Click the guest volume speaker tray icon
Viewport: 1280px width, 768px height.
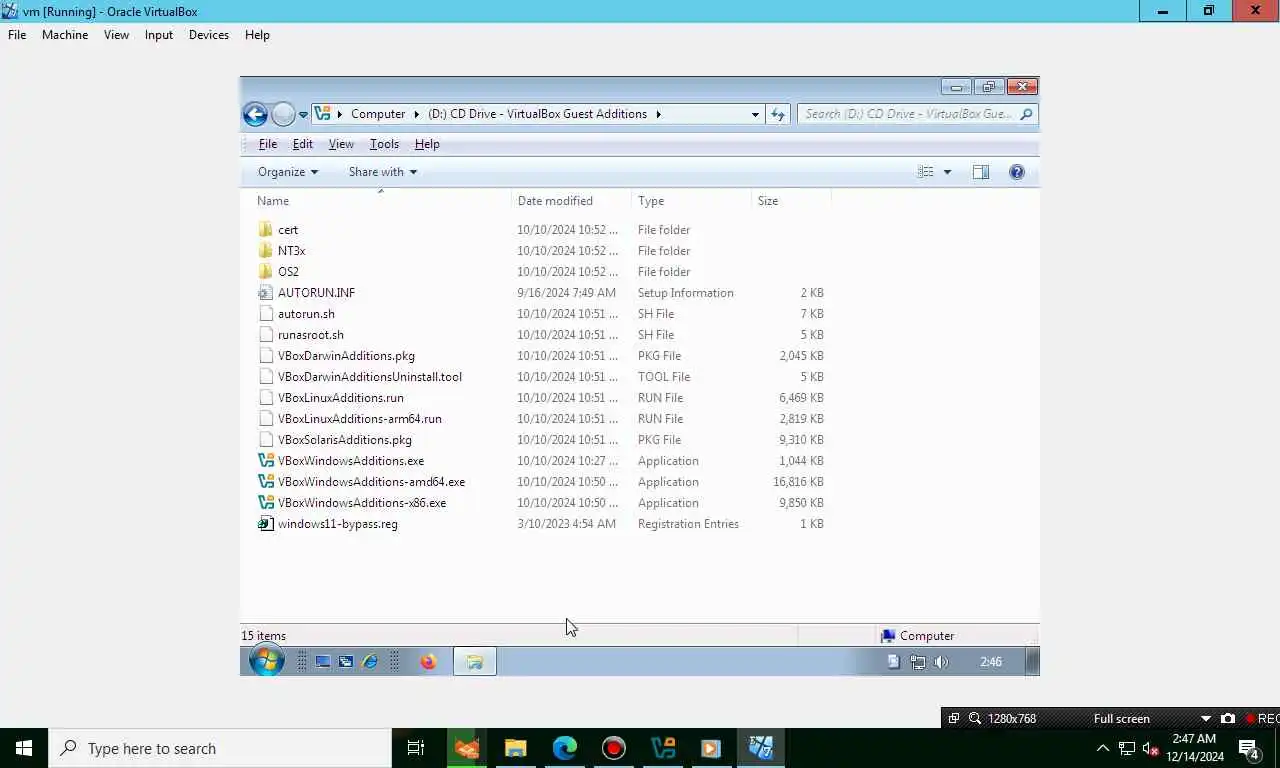[941, 662]
